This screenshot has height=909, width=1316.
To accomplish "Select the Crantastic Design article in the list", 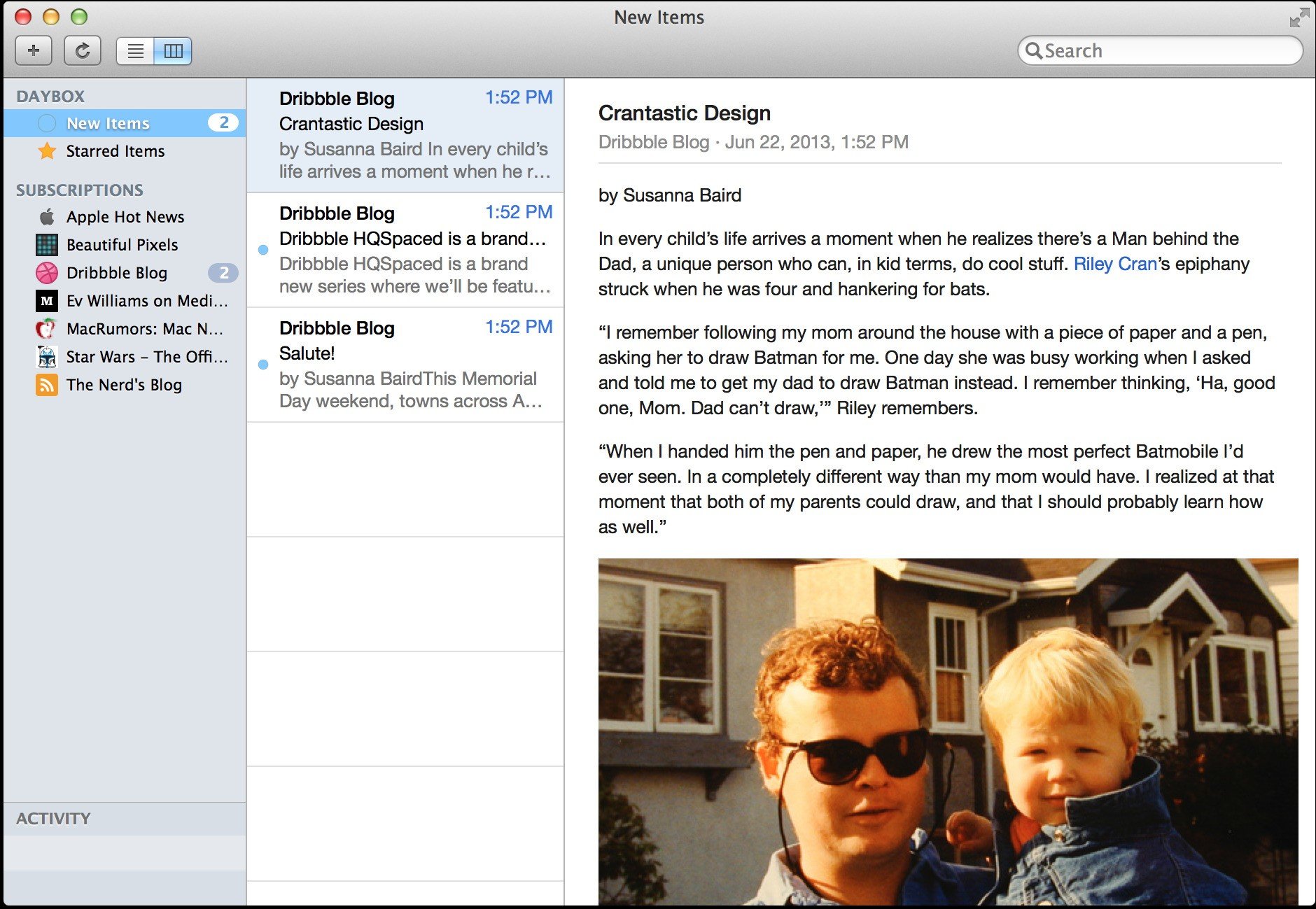I will [405, 135].
